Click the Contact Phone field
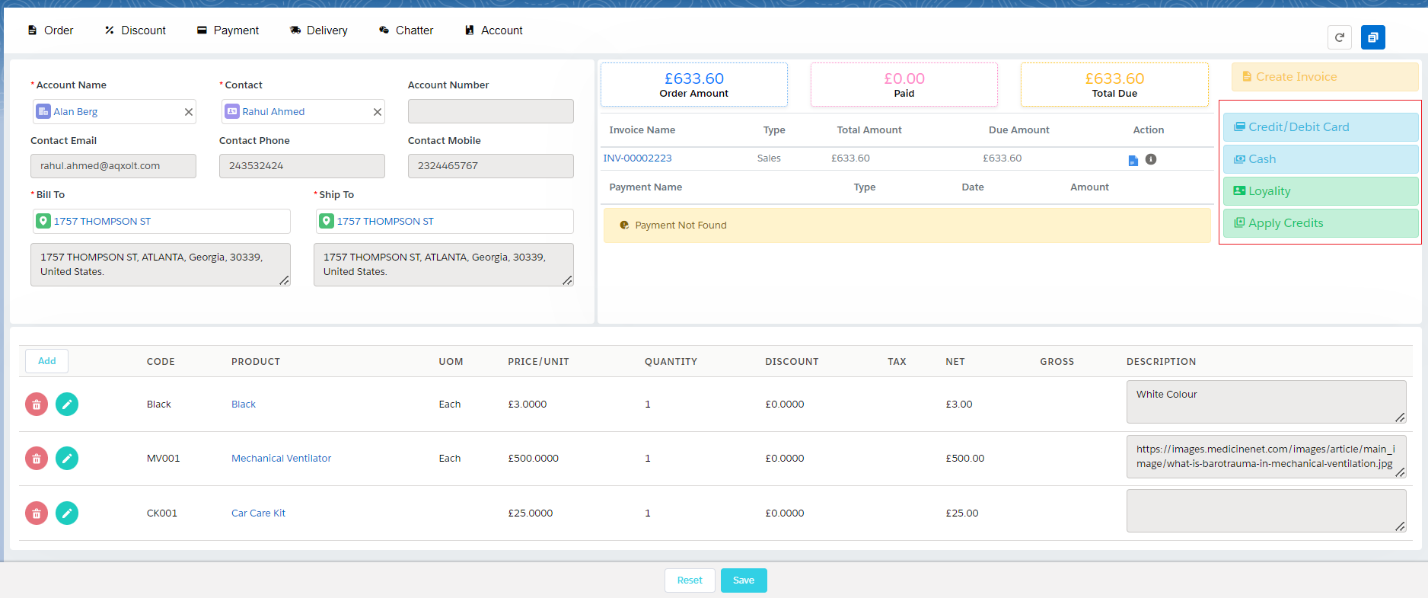Image resolution: width=1428 pixels, height=598 pixels. pyautogui.click(x=302, y=166)
